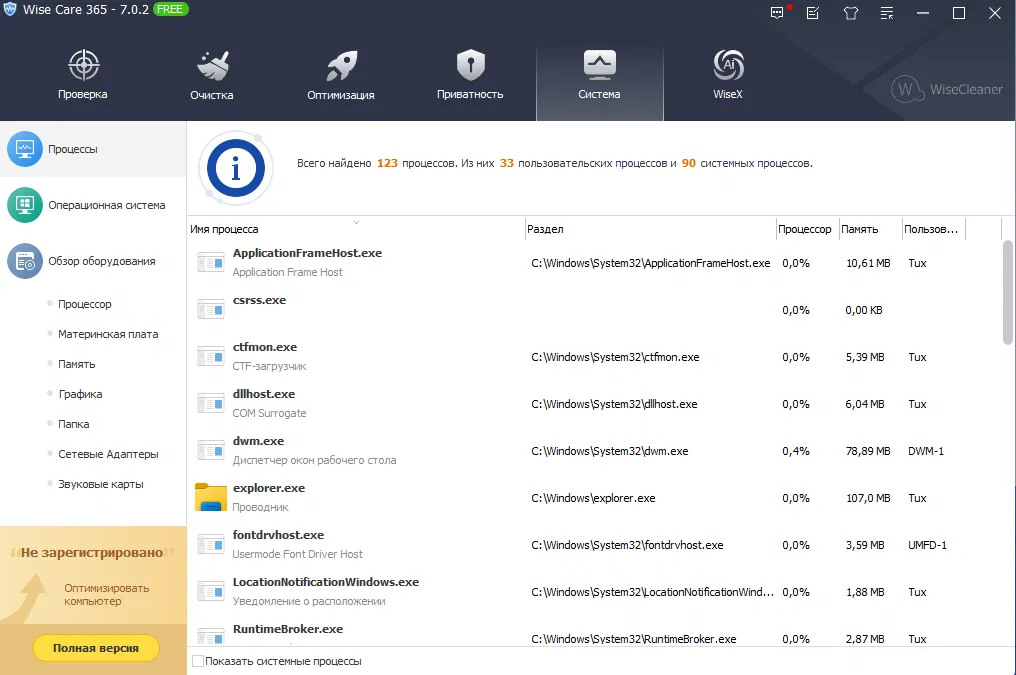Click the 0,4% CPU value
Image resolution: width=1016 pixels, height=675 pixels.
click(796, 451)
